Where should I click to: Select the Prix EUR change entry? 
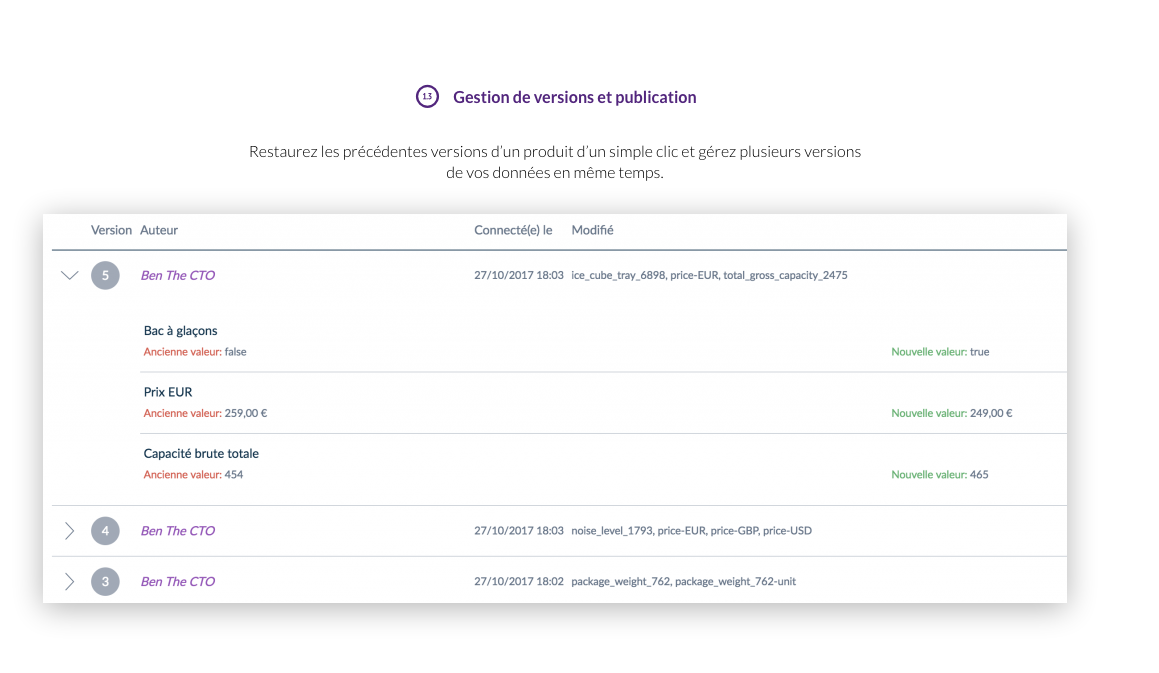pos(168,392)
